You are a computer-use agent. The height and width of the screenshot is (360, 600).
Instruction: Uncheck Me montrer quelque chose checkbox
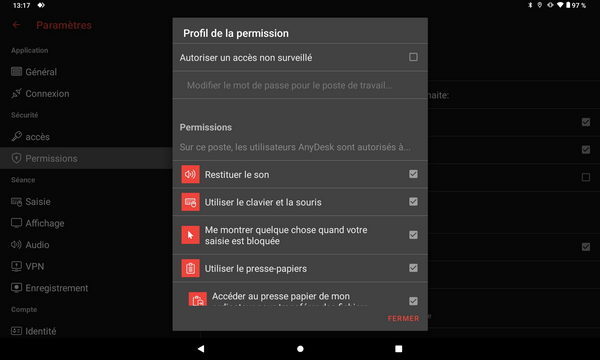click(x=413, y=235)
